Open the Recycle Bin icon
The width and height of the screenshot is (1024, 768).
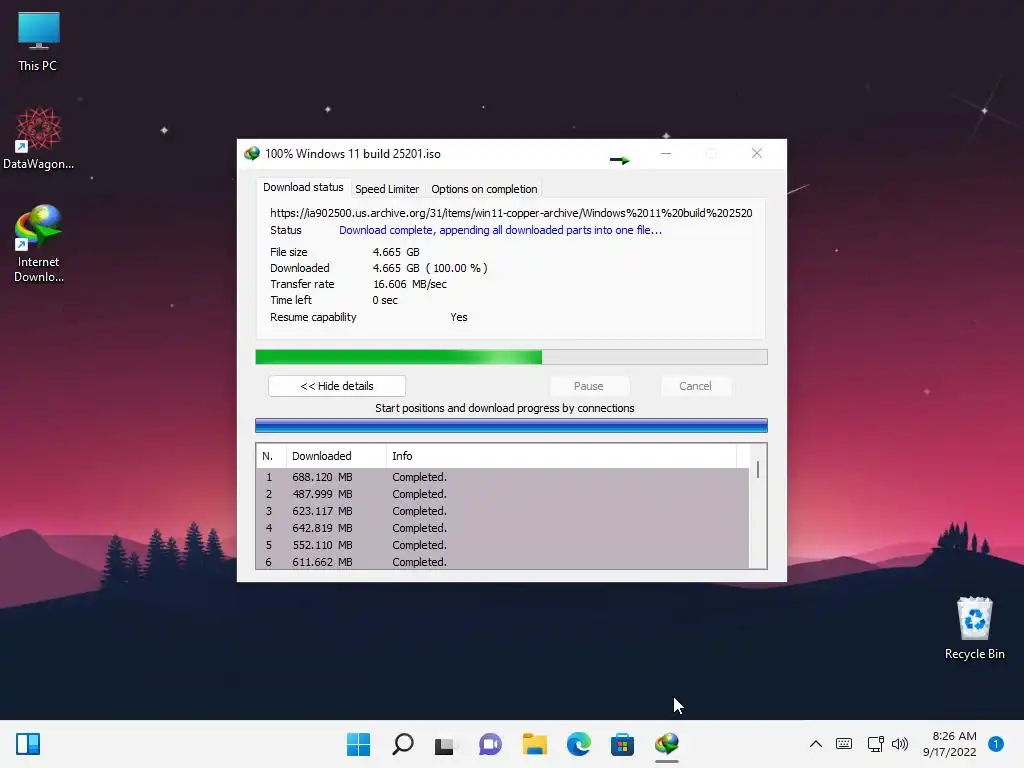click(x=974, y=628)
